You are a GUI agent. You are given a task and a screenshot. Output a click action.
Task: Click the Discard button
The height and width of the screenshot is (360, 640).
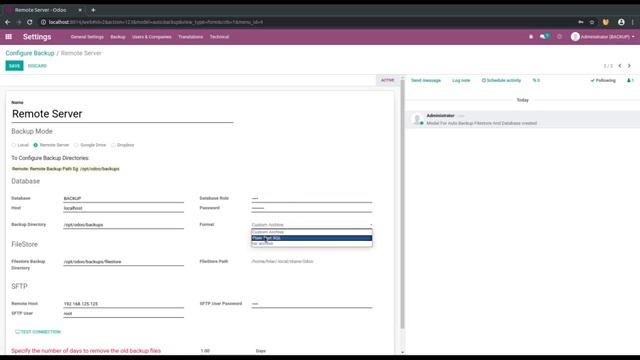point(37,66)
